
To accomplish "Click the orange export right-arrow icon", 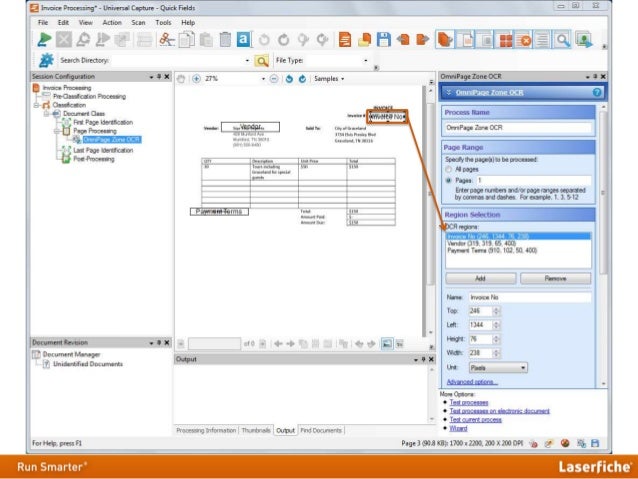I will pos(422,40).
